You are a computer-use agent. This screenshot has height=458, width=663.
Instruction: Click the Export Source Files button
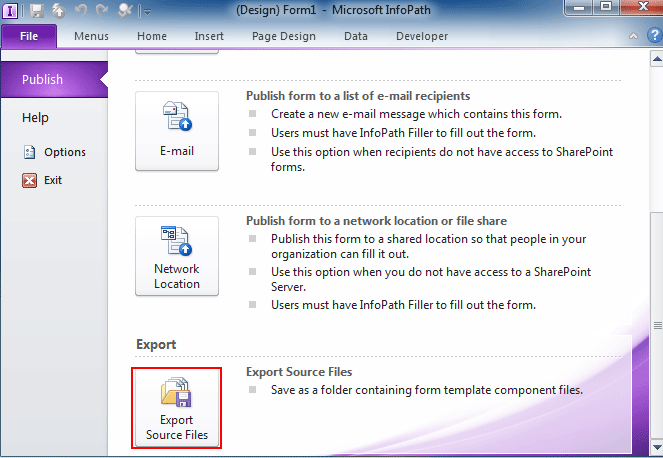point(177,408)
